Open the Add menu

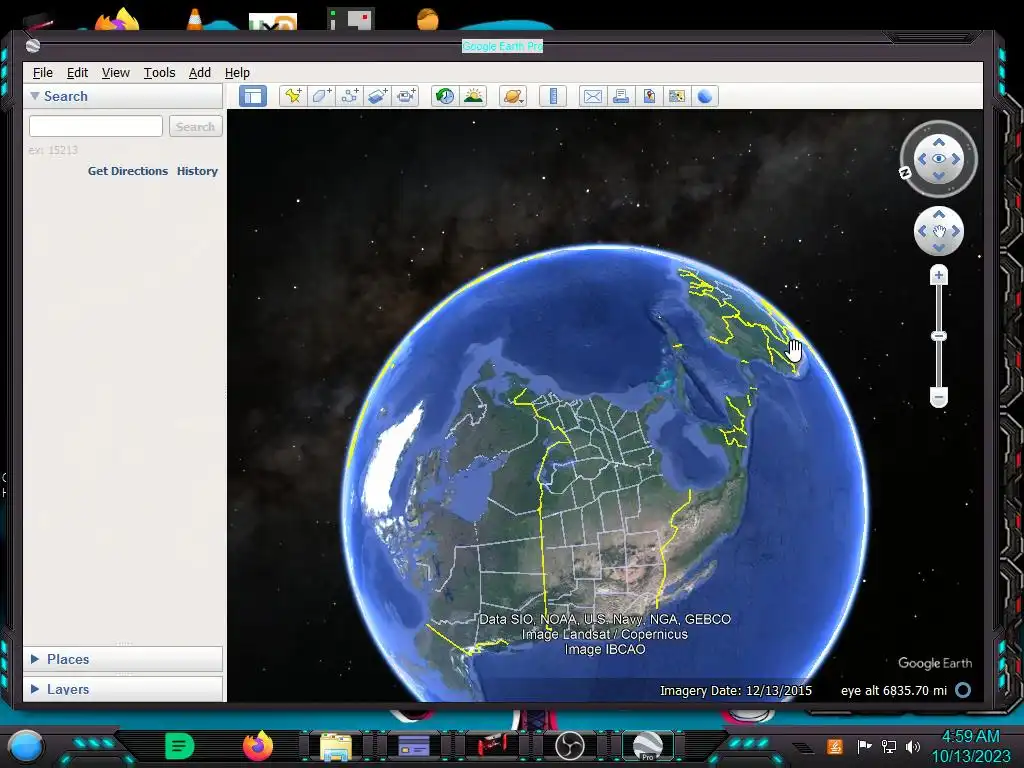(x=200, y=72)
